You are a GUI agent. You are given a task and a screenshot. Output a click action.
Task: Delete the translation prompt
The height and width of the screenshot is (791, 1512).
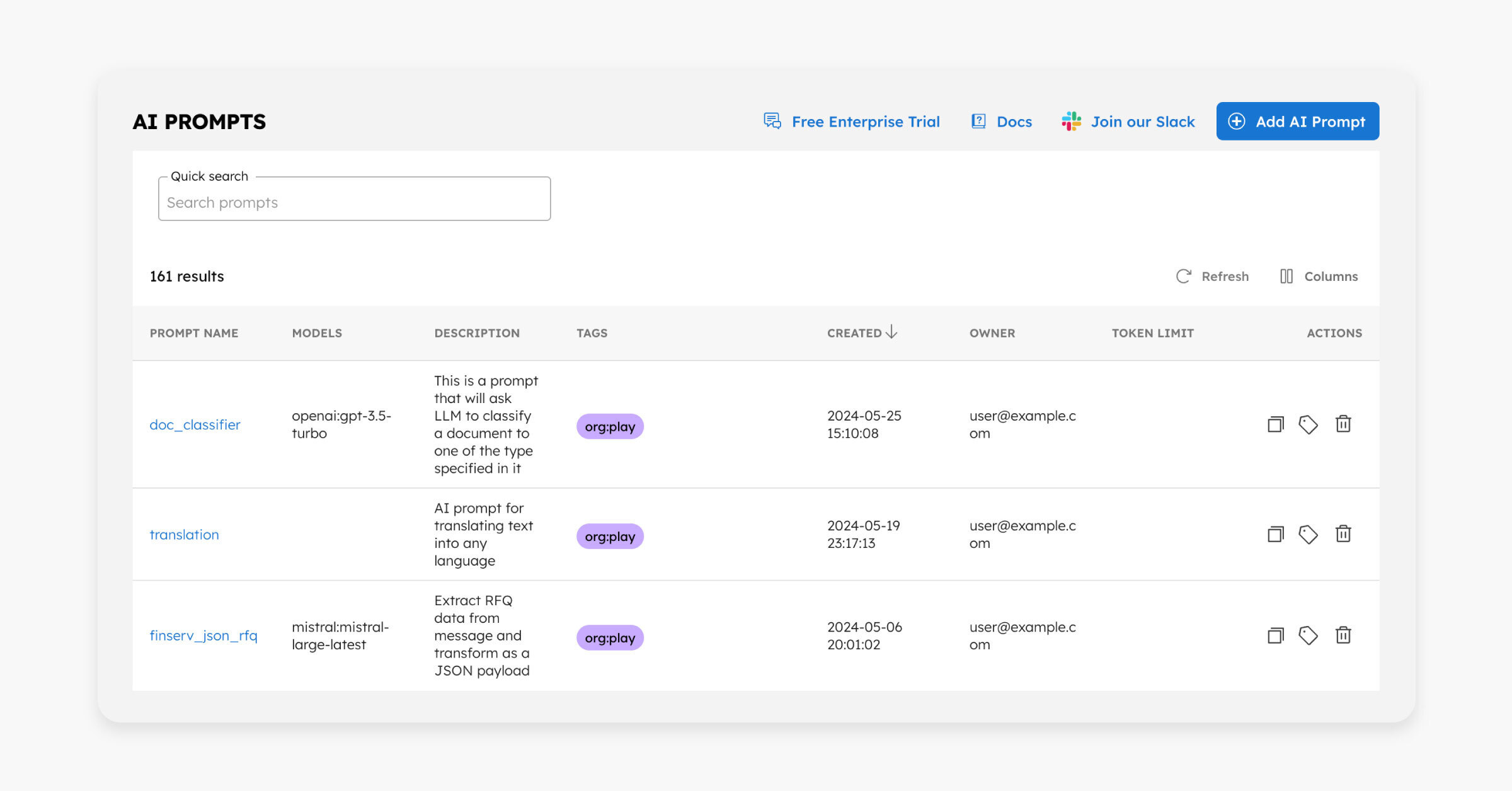[x=1343, y=535]
